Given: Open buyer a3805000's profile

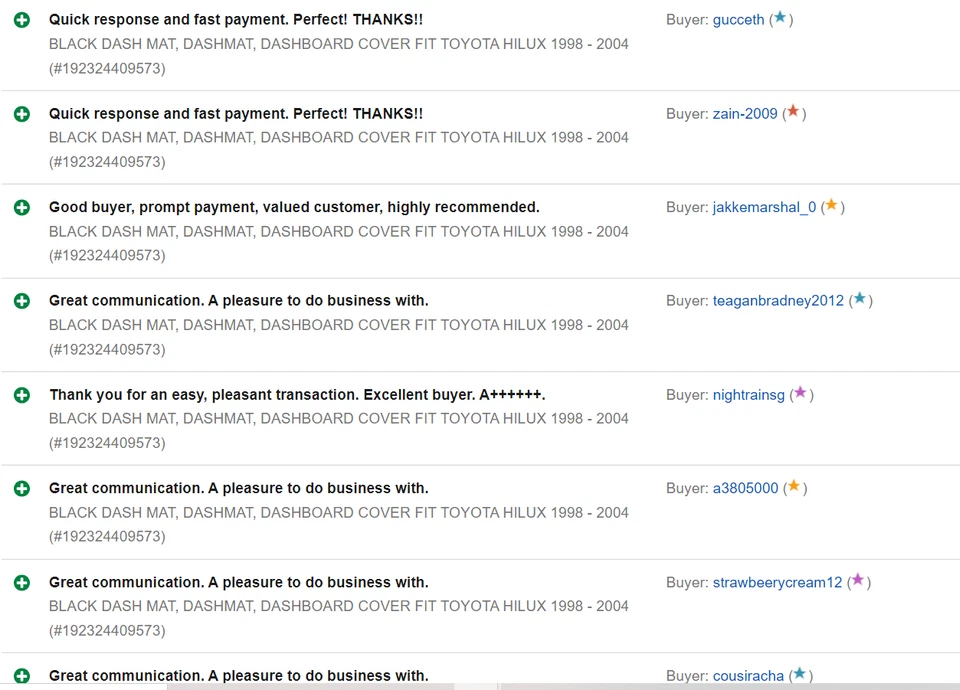Looking at the screenshot, I should tap(745, 489).
